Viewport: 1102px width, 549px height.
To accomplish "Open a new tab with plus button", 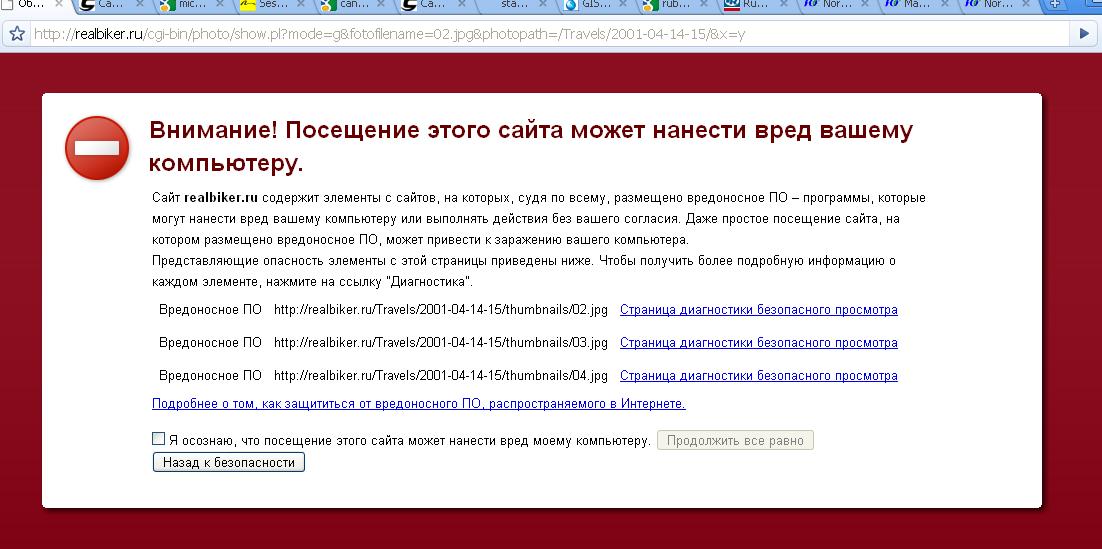I will [1055, 5].
